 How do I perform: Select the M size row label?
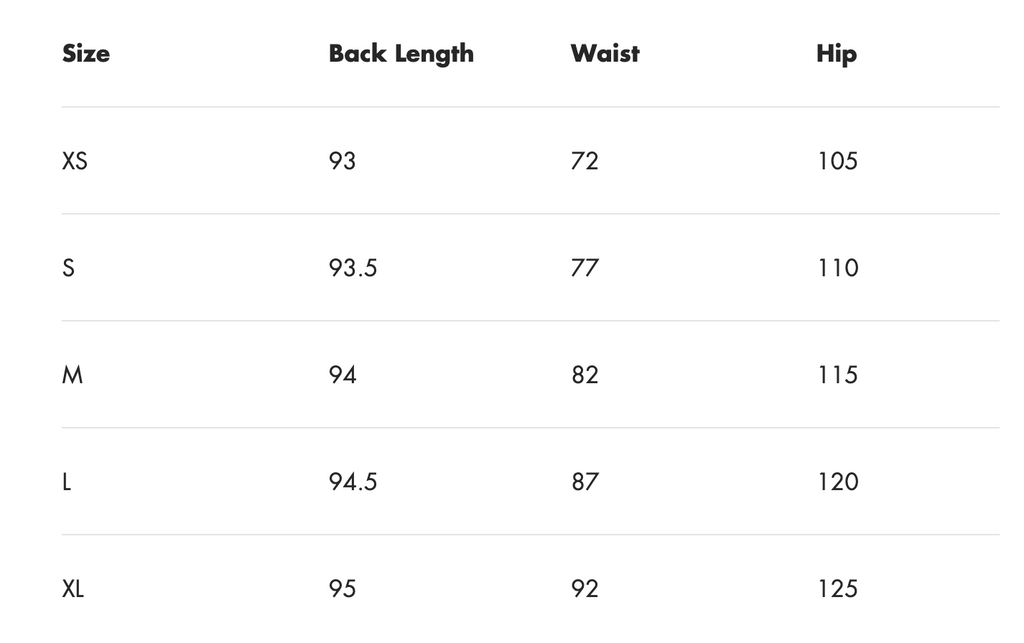point(72,375)
